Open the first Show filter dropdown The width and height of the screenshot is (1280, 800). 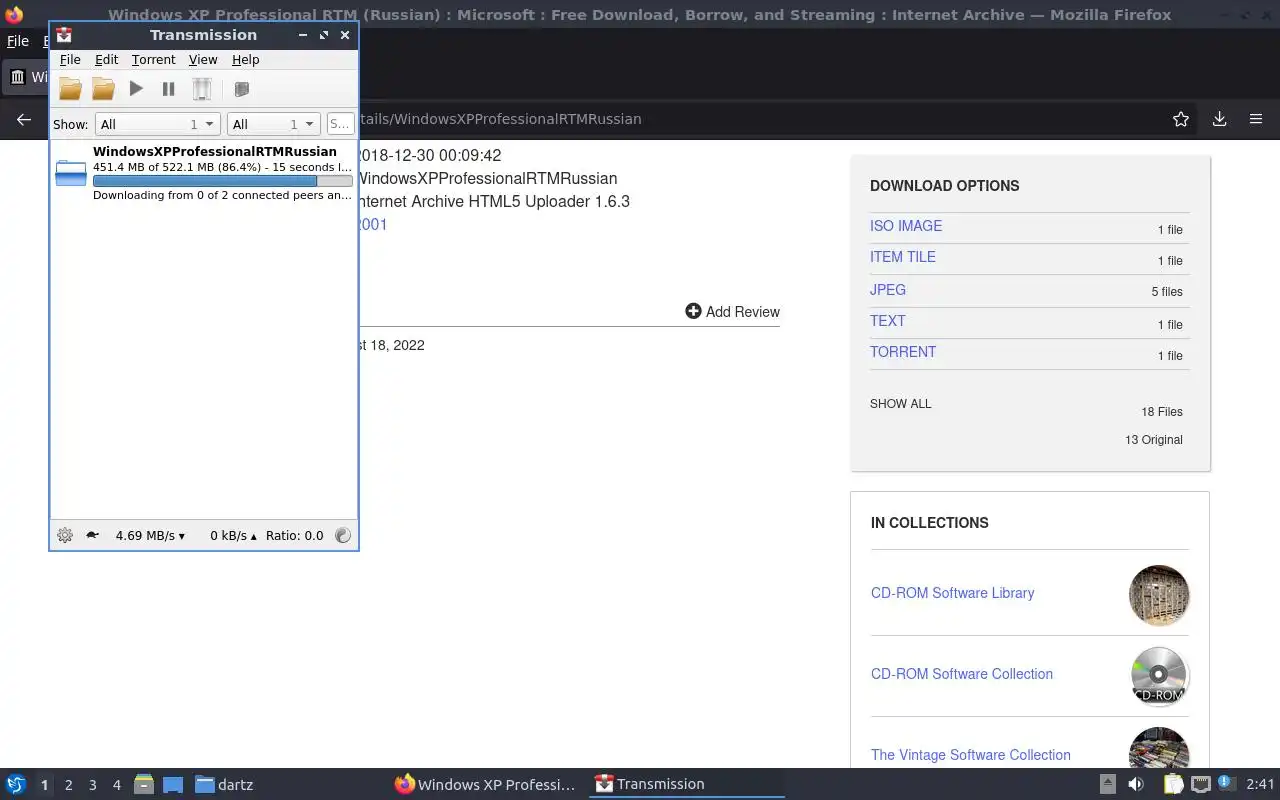tap(157, 124)
